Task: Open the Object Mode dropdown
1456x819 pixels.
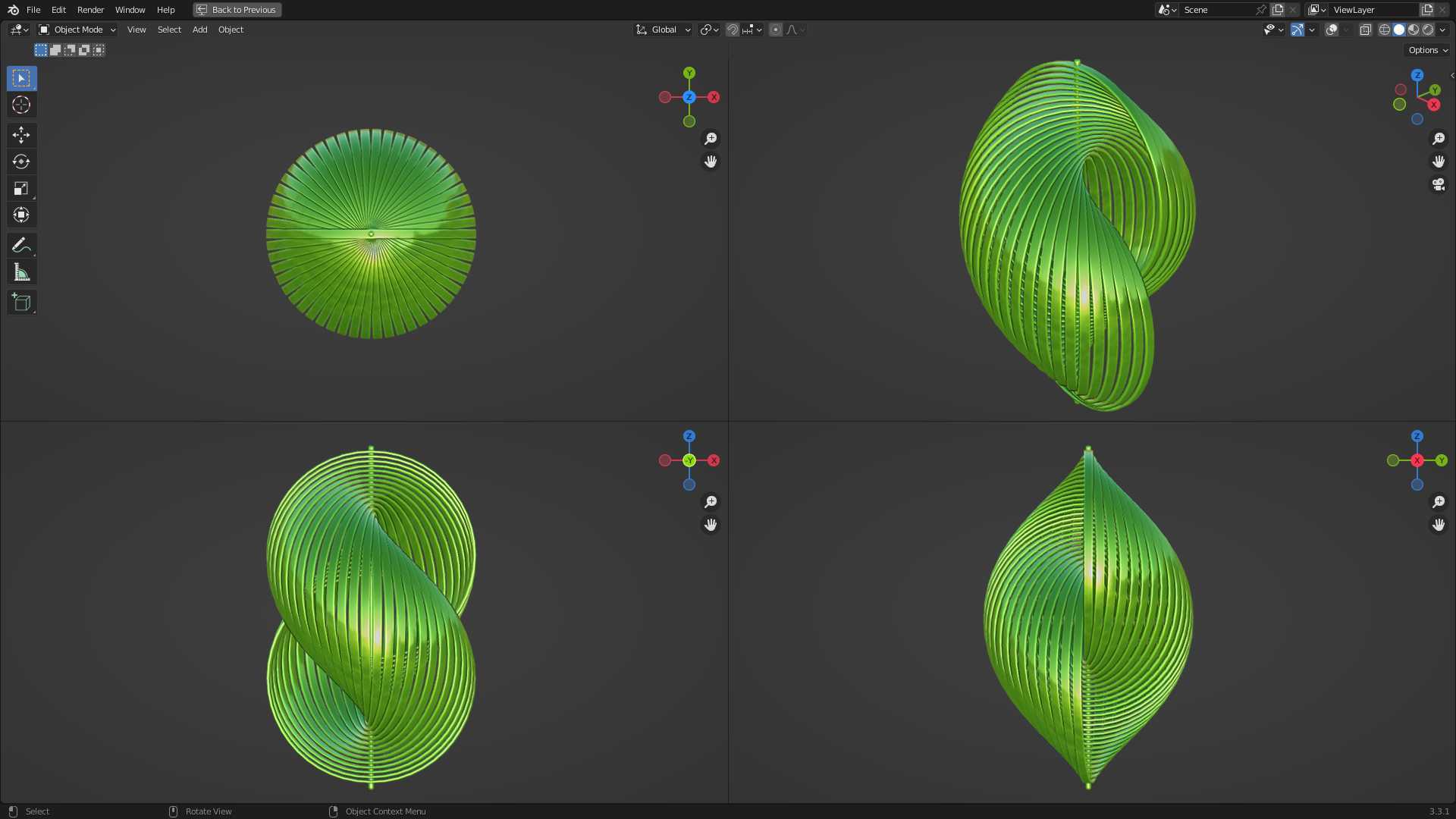Action: [x=77, y=30]
